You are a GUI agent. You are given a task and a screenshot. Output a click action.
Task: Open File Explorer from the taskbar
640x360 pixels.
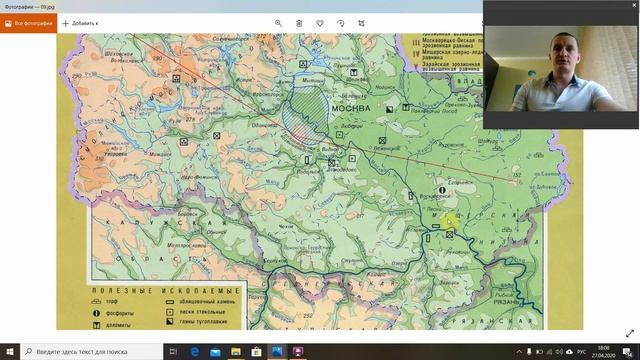click(x=236, y=351)
